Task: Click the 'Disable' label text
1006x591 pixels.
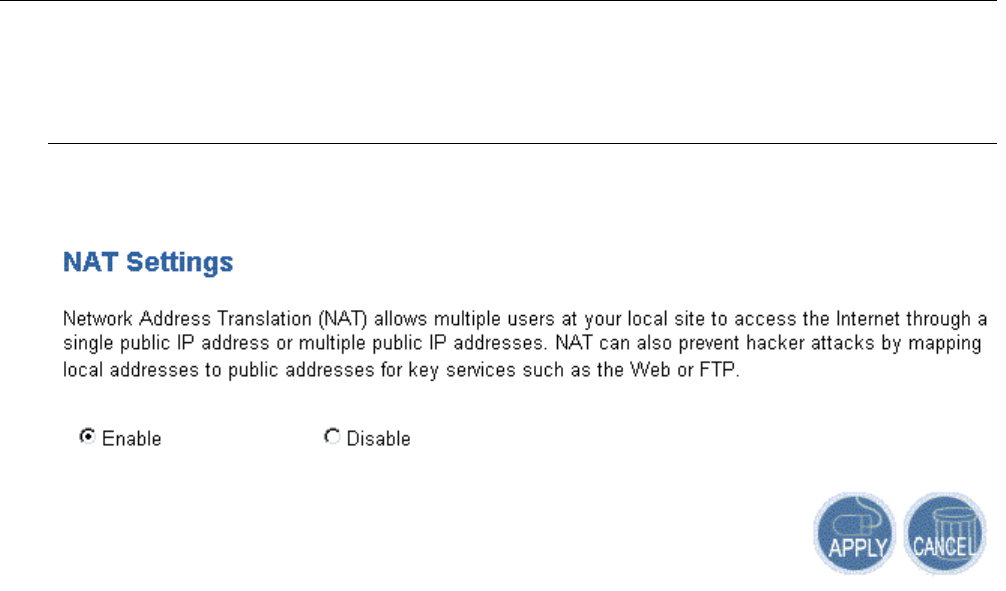Action: (x=378, y=439)
